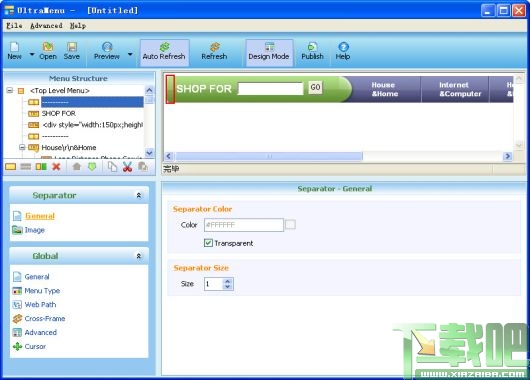Toggle Design Mode in the toolbar
Image resolution: width=530 pixels, height=380 pixels.
[269, 52]
